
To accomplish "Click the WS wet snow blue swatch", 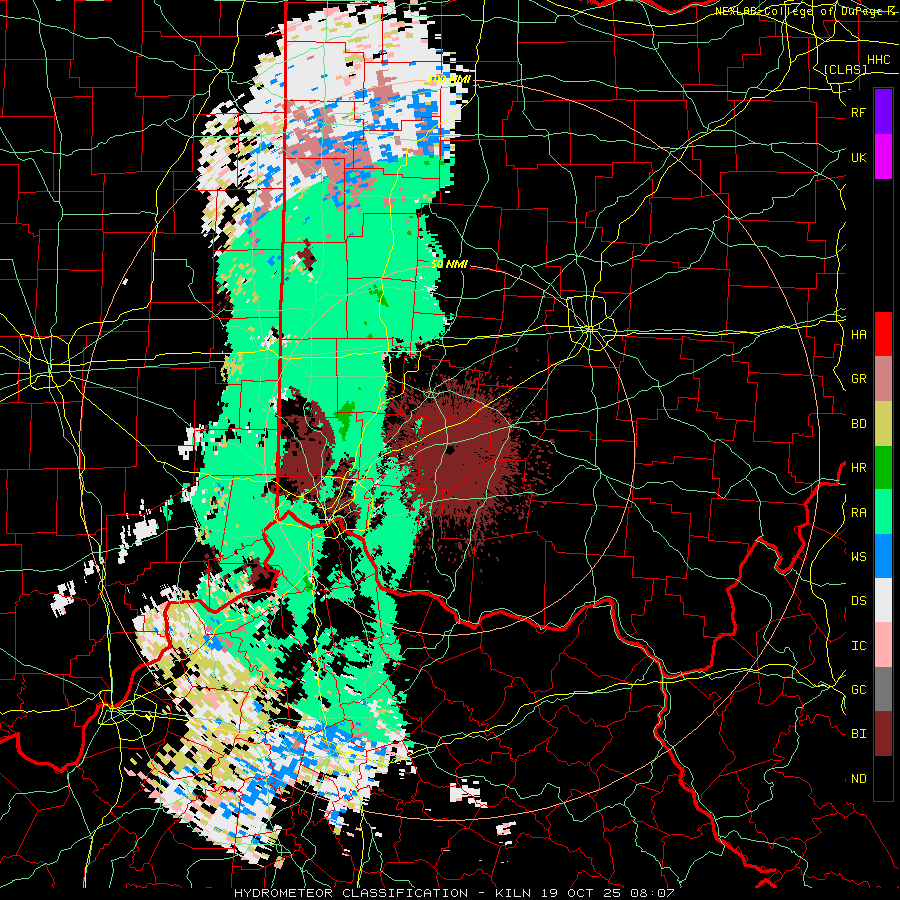I will coord(883,556).
